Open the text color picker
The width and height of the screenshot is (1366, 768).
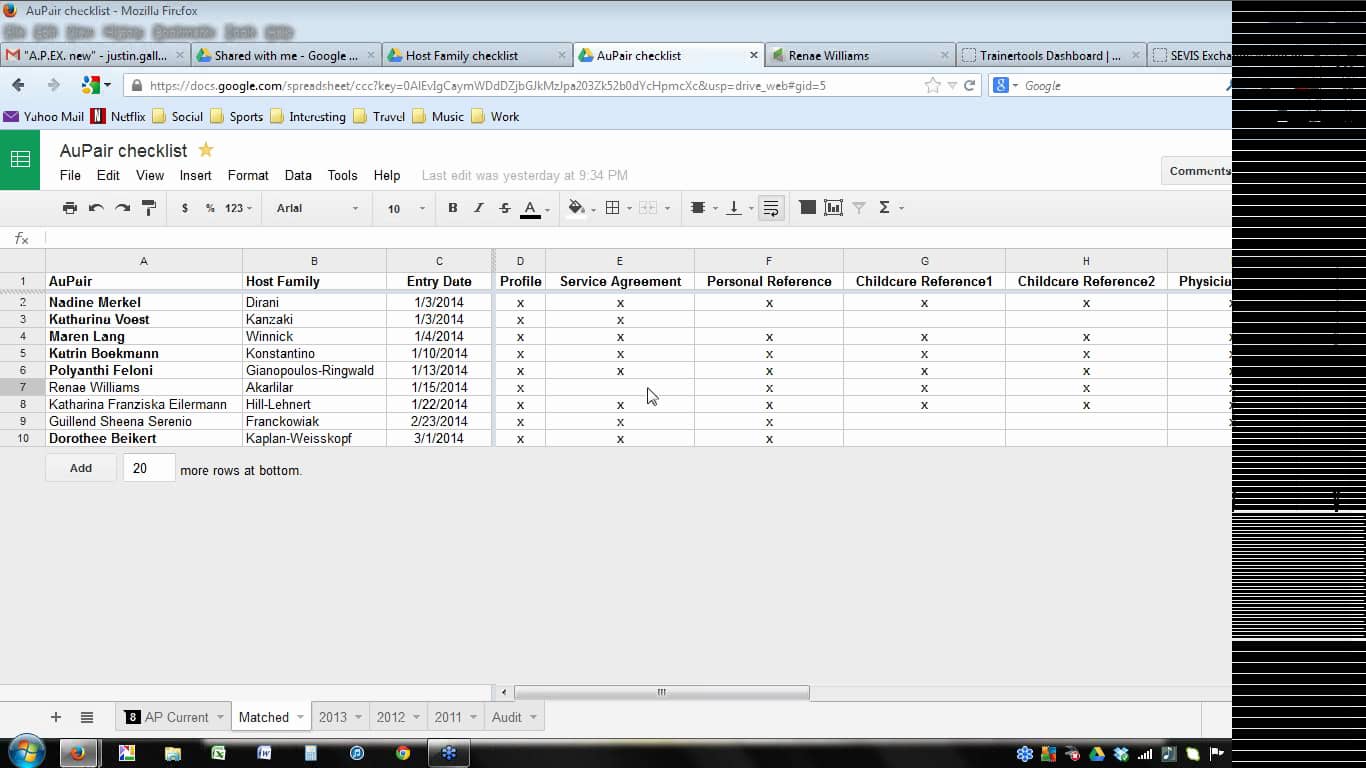pyautogui.click(x=534, y=208)
